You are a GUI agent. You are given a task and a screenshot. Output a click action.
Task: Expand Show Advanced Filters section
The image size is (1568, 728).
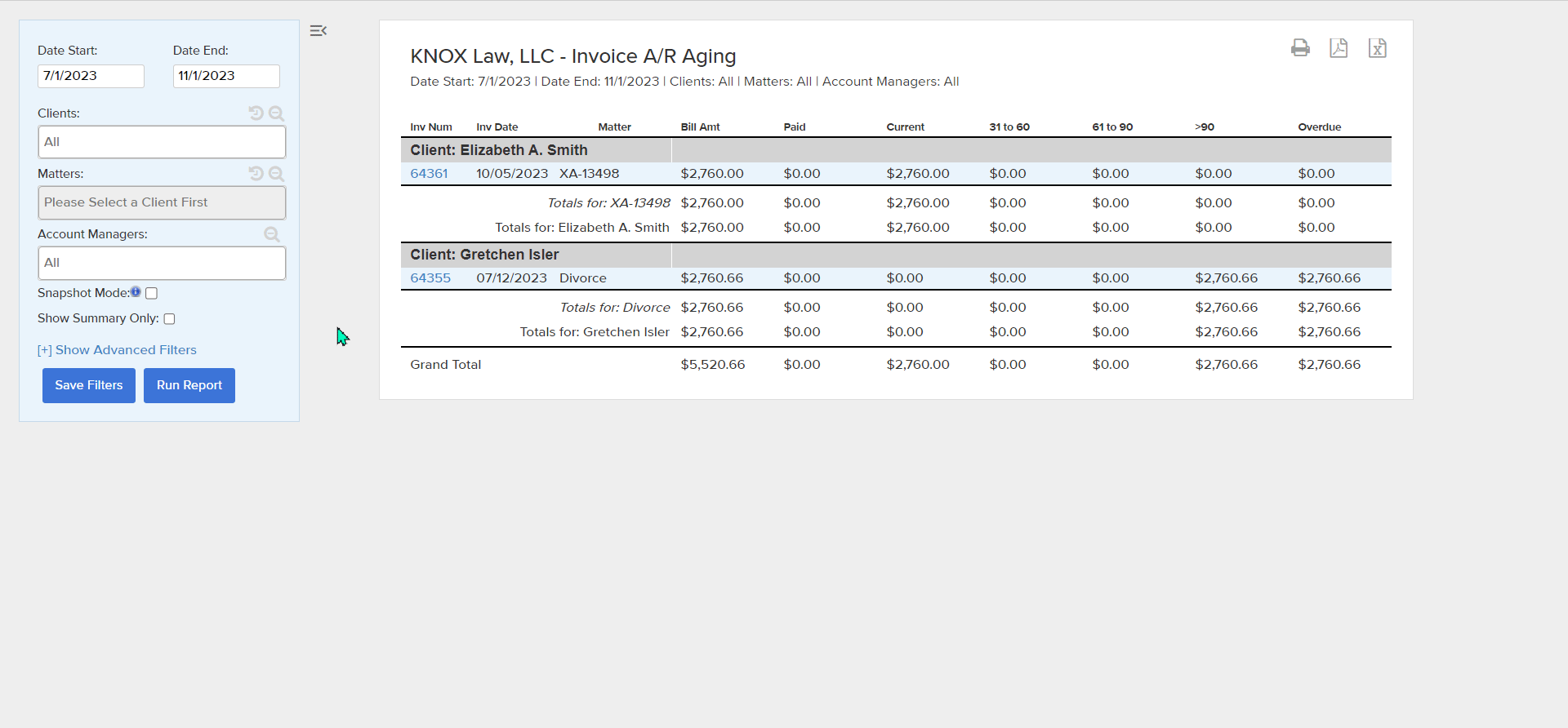coord(117,350)
